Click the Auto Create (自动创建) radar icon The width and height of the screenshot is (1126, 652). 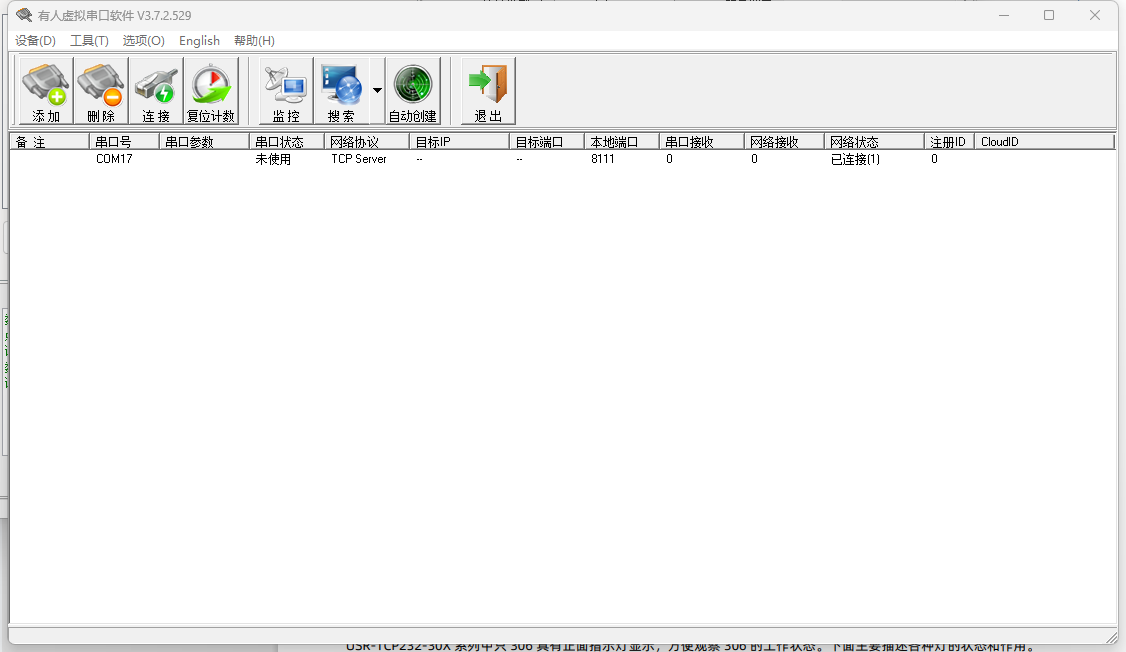(x=413, y=91)
